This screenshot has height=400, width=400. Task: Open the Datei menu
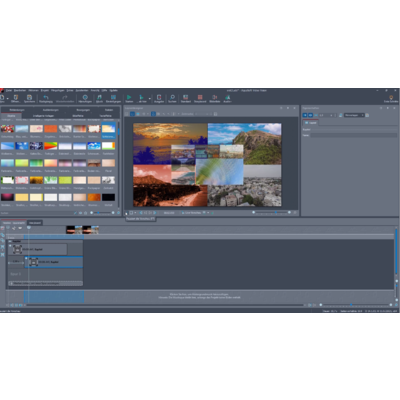click(9, 90)
